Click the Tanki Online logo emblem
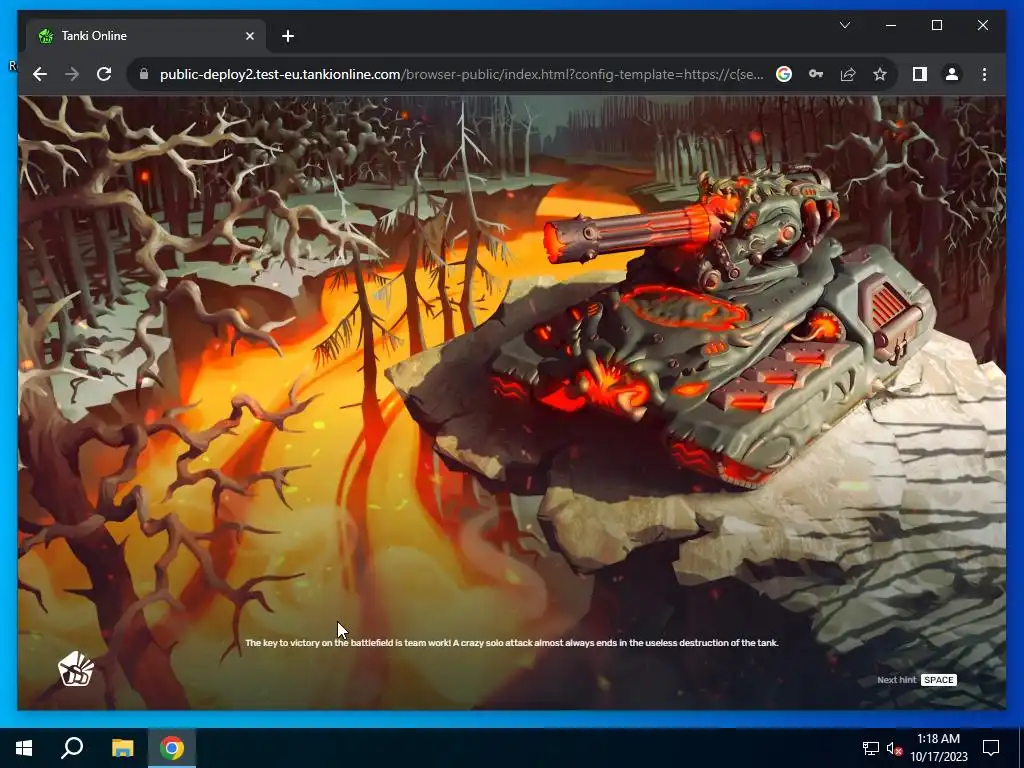 76,669
